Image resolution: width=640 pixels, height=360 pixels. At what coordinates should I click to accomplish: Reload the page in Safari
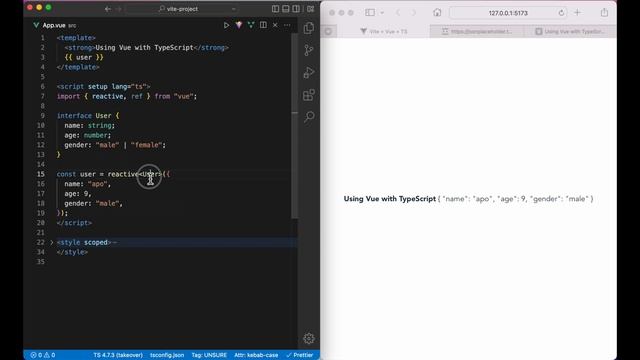click(561, 13)
